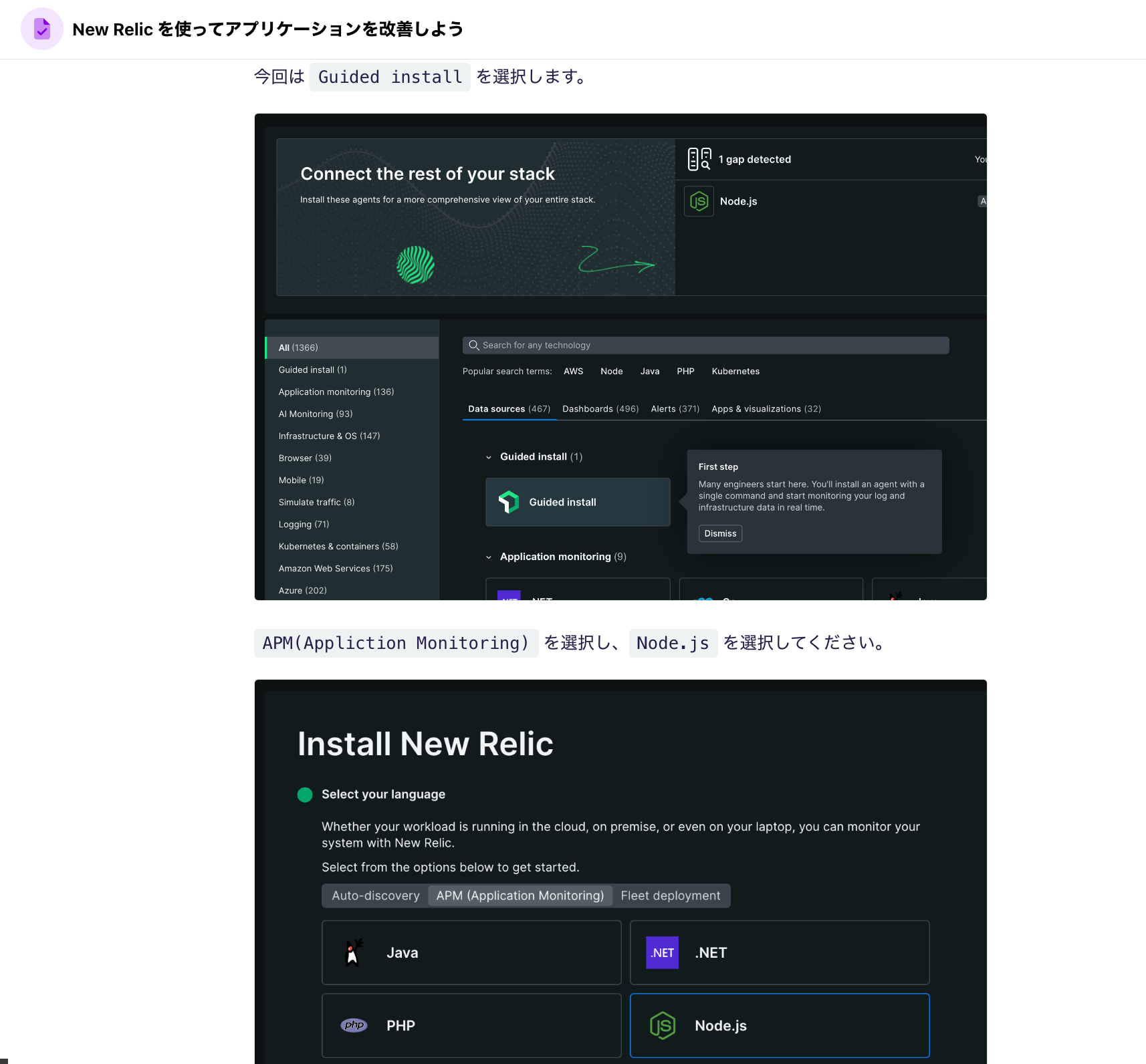Click the purple document checkmark icon
Viewport: 1146px width, 1064px height.
pyautogui.click(x=42, y=29)
